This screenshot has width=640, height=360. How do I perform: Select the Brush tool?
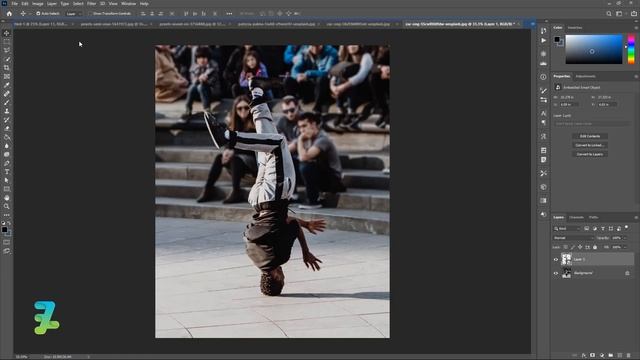point(7,102)
